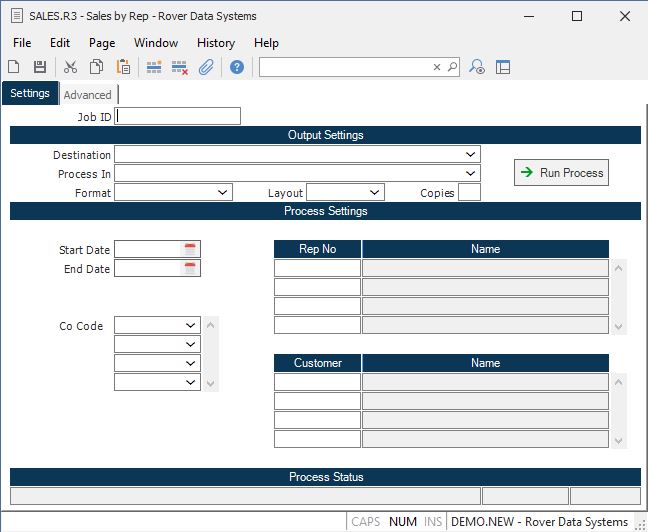Open the End Date calendar picker

tap(191, 268)
